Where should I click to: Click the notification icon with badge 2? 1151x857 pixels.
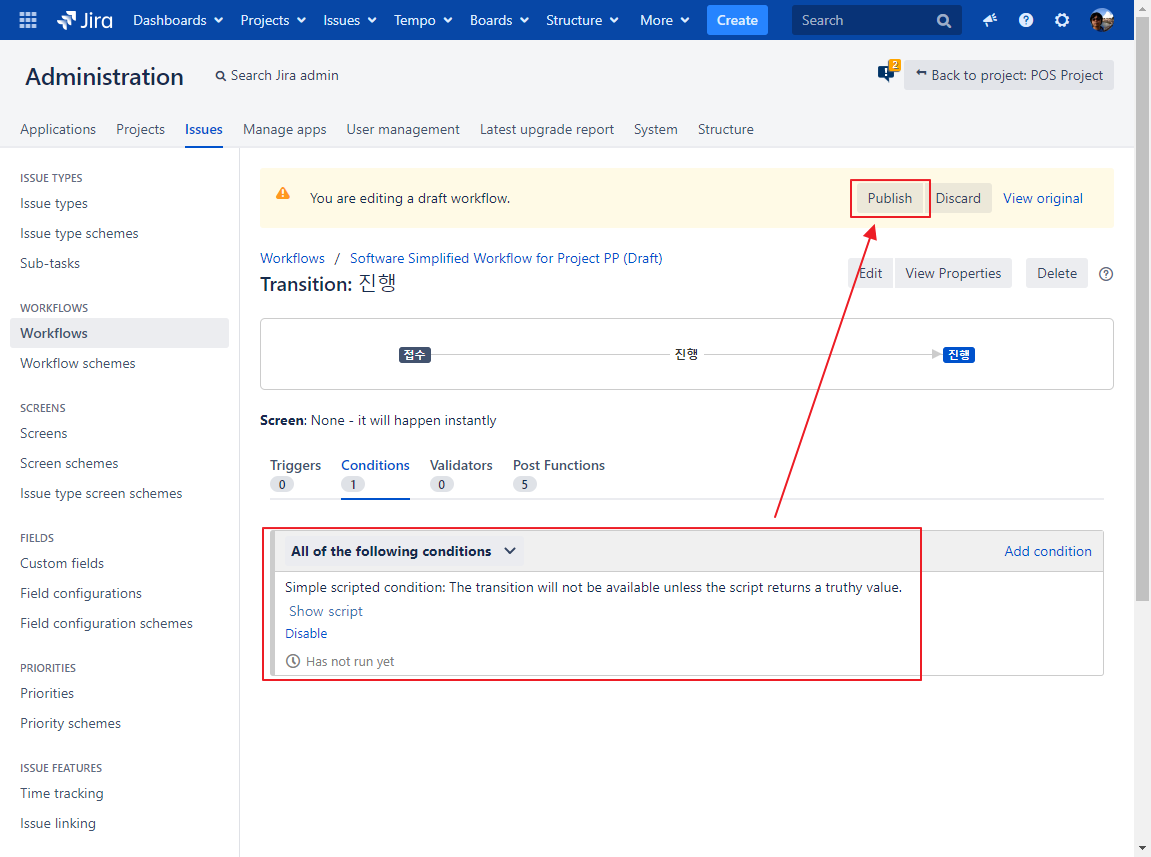886,74
